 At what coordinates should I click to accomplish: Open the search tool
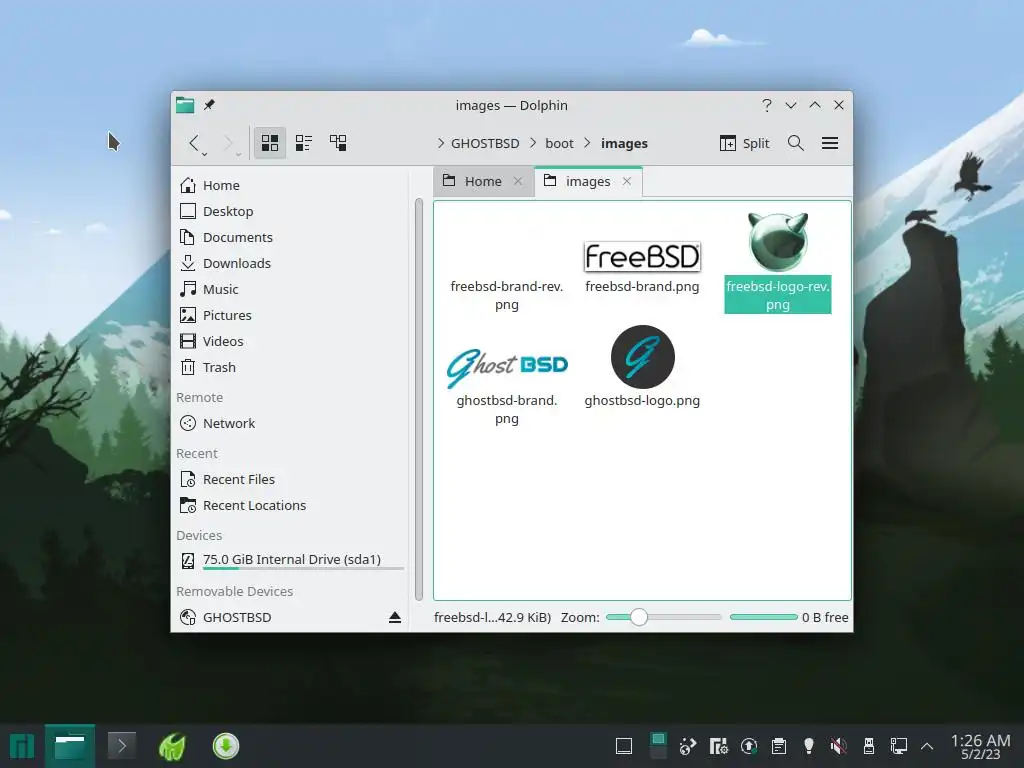coord(795,143)
